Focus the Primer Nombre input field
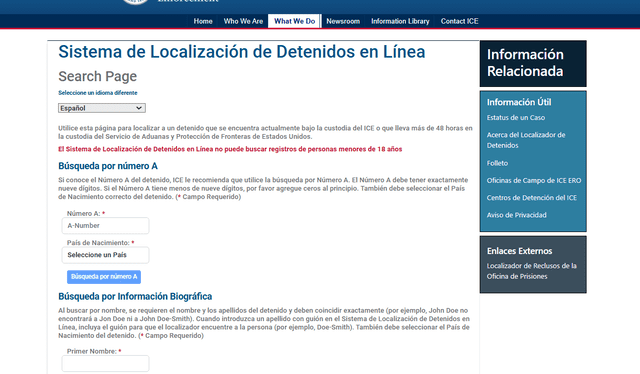Viewport: 640px width, 374px height. (105, 363)
